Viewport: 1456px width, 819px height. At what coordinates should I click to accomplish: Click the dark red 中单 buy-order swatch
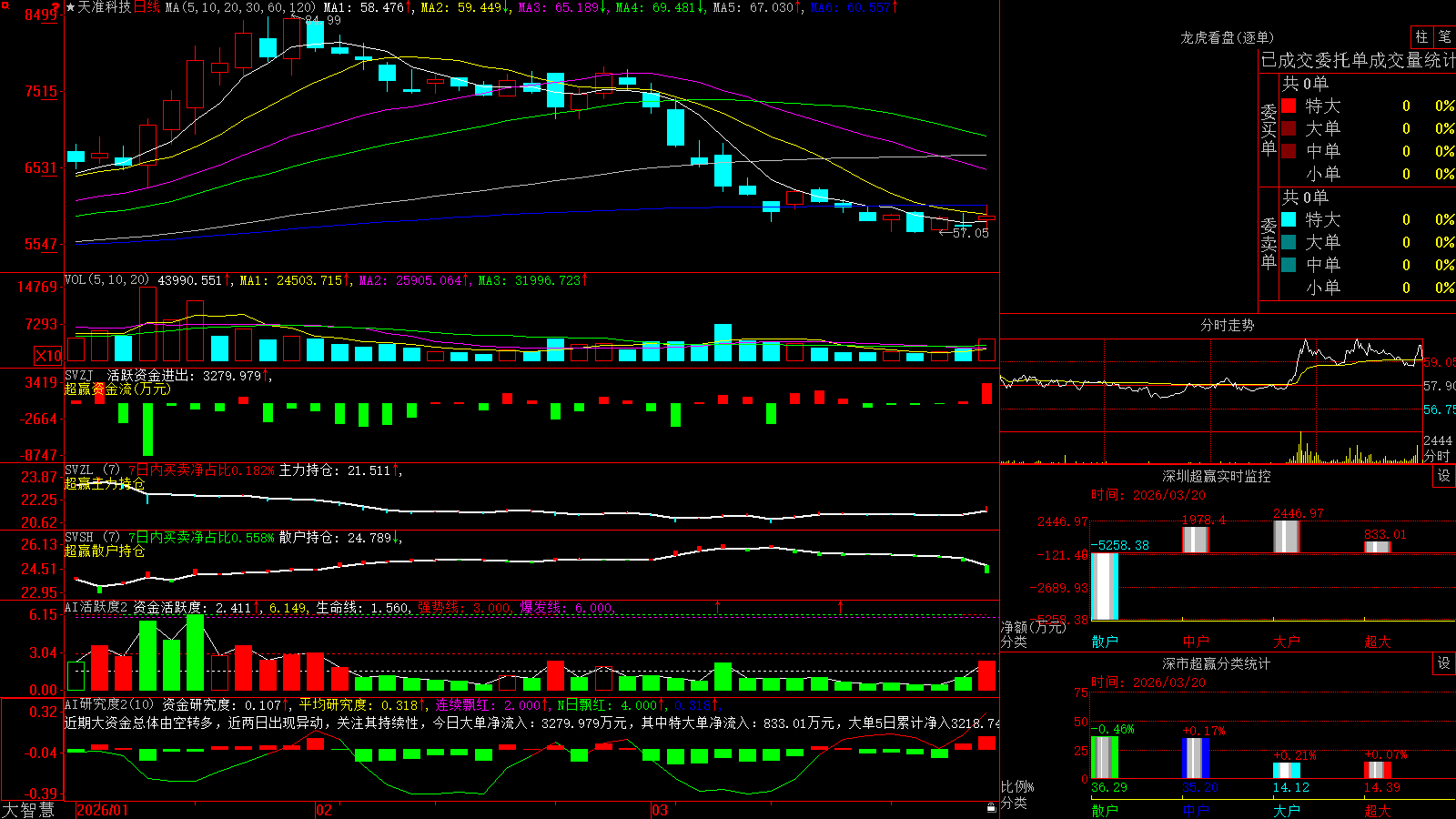point(1289,151)
